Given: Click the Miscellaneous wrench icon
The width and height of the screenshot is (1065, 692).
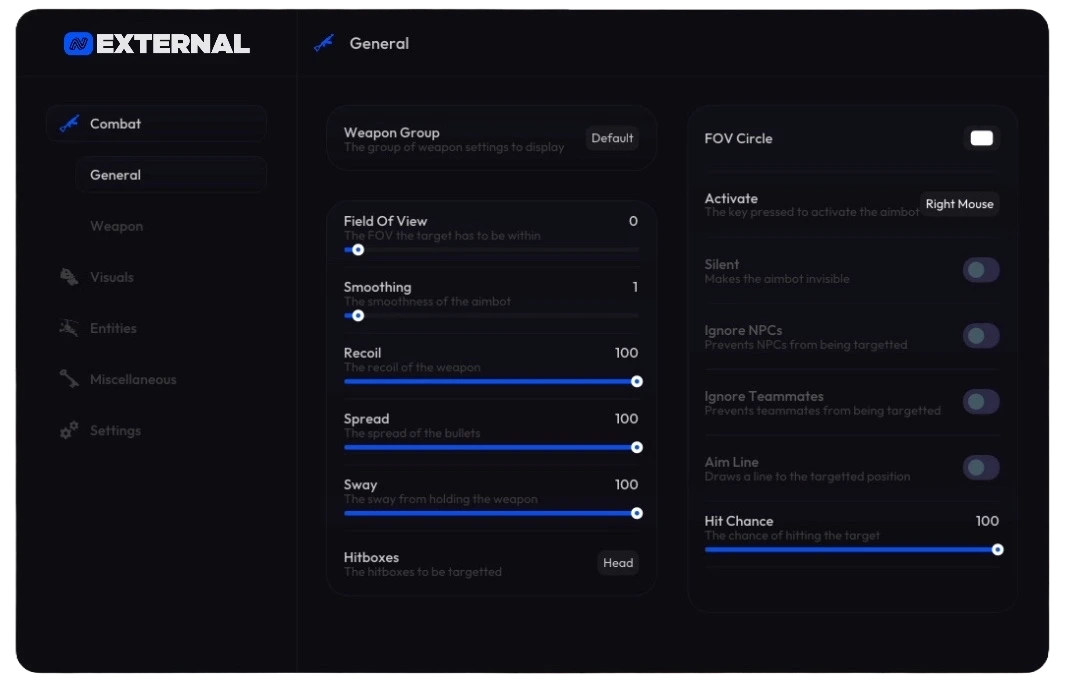Looking at the screenshot, I should coord(69,379).
